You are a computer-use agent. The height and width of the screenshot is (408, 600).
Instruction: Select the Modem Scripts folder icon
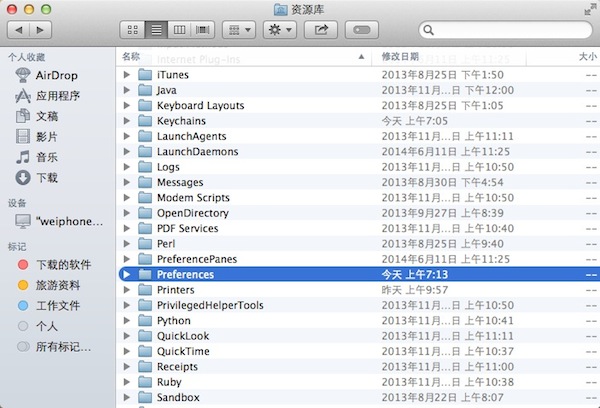click(x=145, y=197)
